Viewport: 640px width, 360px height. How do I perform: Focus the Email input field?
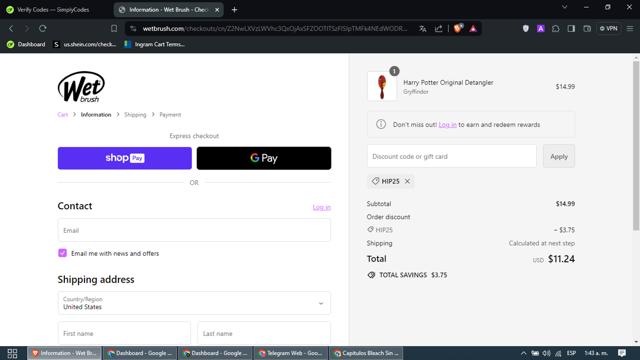pos(194,230)
